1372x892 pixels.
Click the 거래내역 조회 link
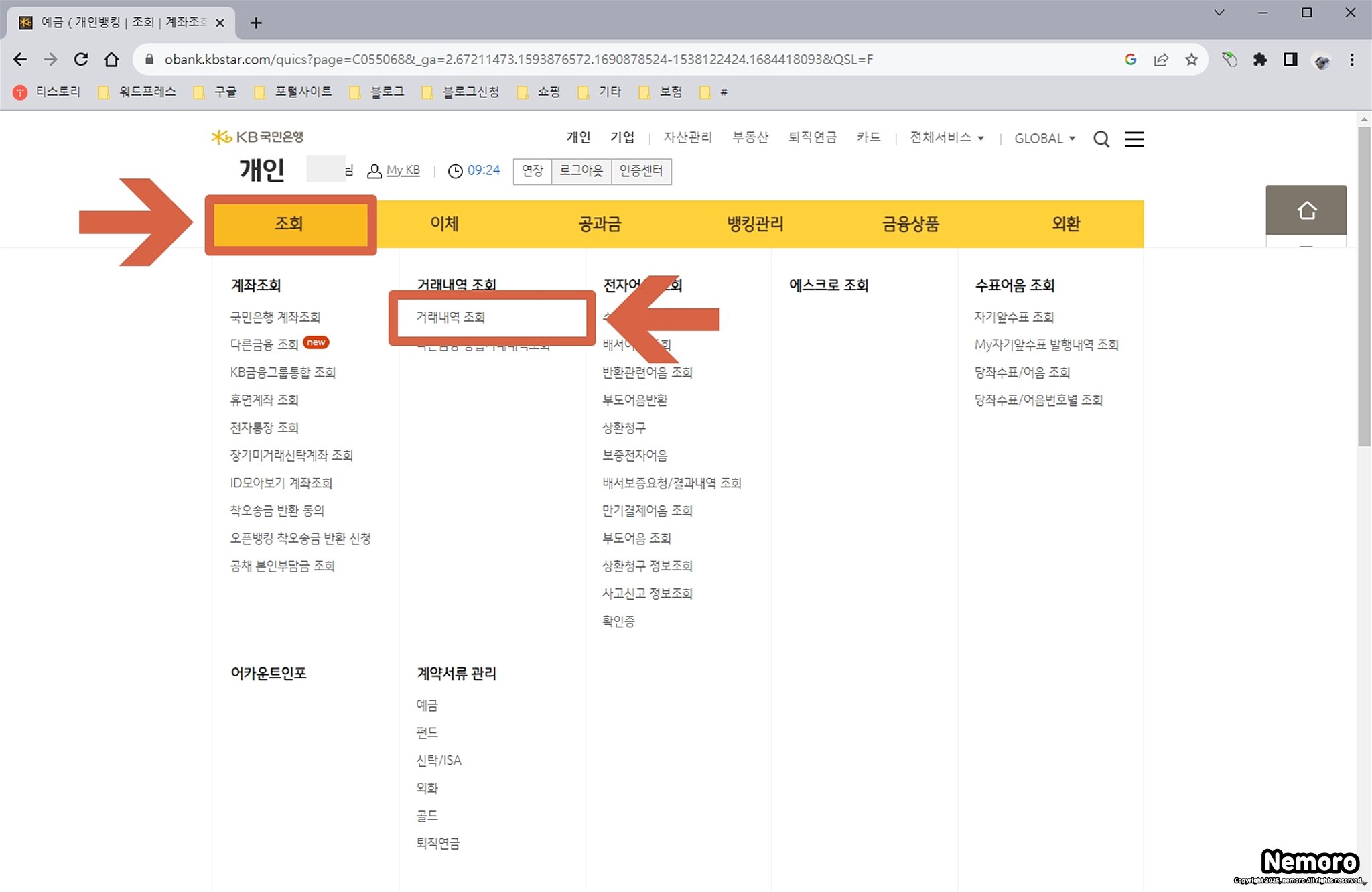[450, 317]
